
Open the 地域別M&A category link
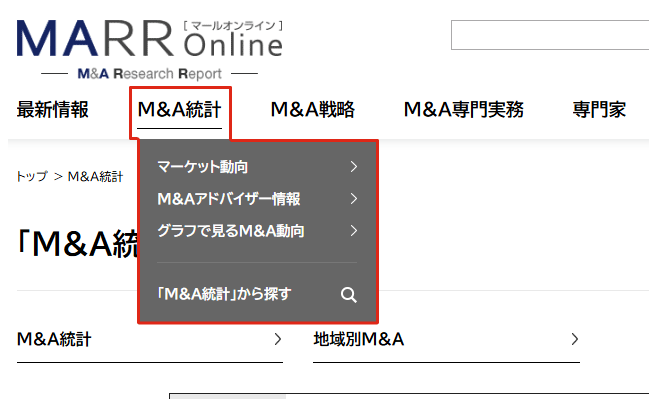446,340
